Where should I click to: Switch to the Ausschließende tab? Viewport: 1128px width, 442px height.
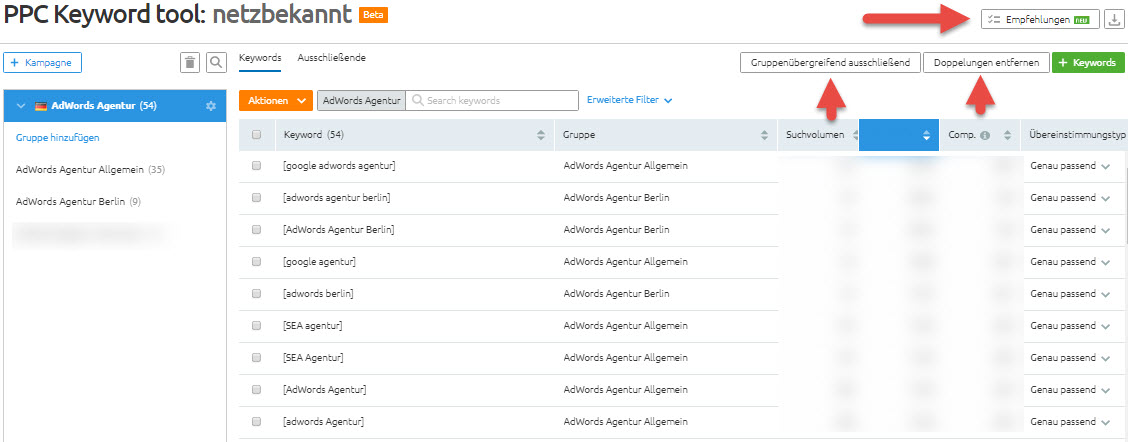(332, 58)
